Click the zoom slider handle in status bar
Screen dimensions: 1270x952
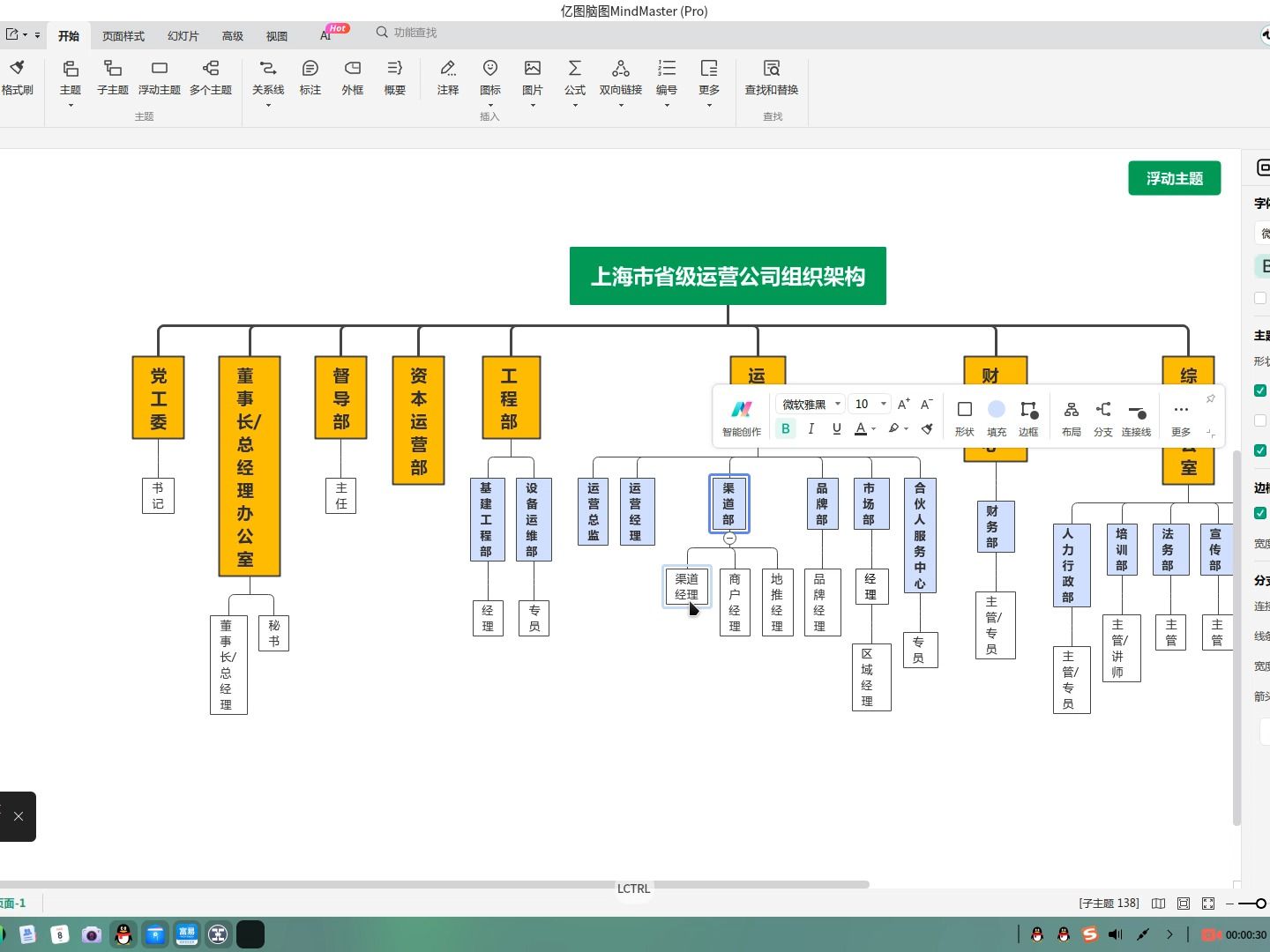point(1261,904)
